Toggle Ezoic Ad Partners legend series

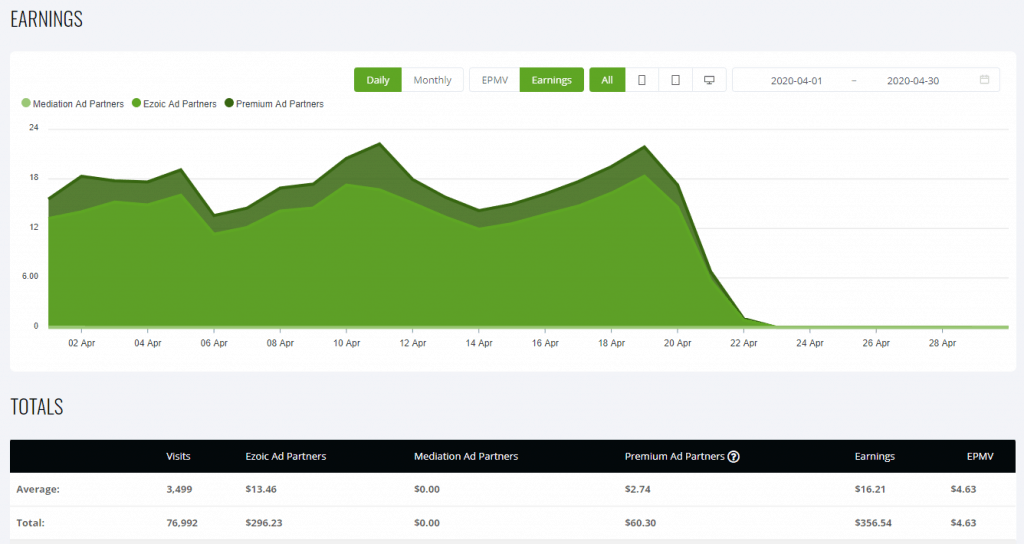pos(174,103)
